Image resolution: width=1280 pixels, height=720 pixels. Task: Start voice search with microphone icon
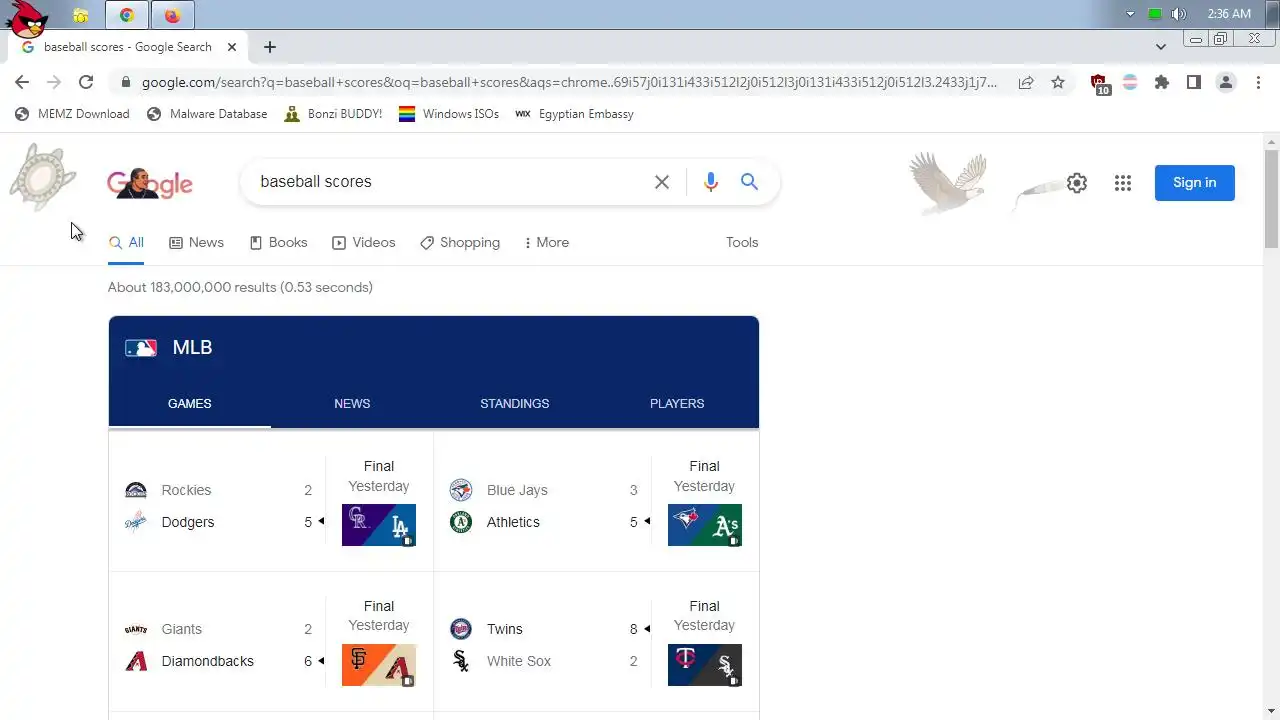(711, 182)
